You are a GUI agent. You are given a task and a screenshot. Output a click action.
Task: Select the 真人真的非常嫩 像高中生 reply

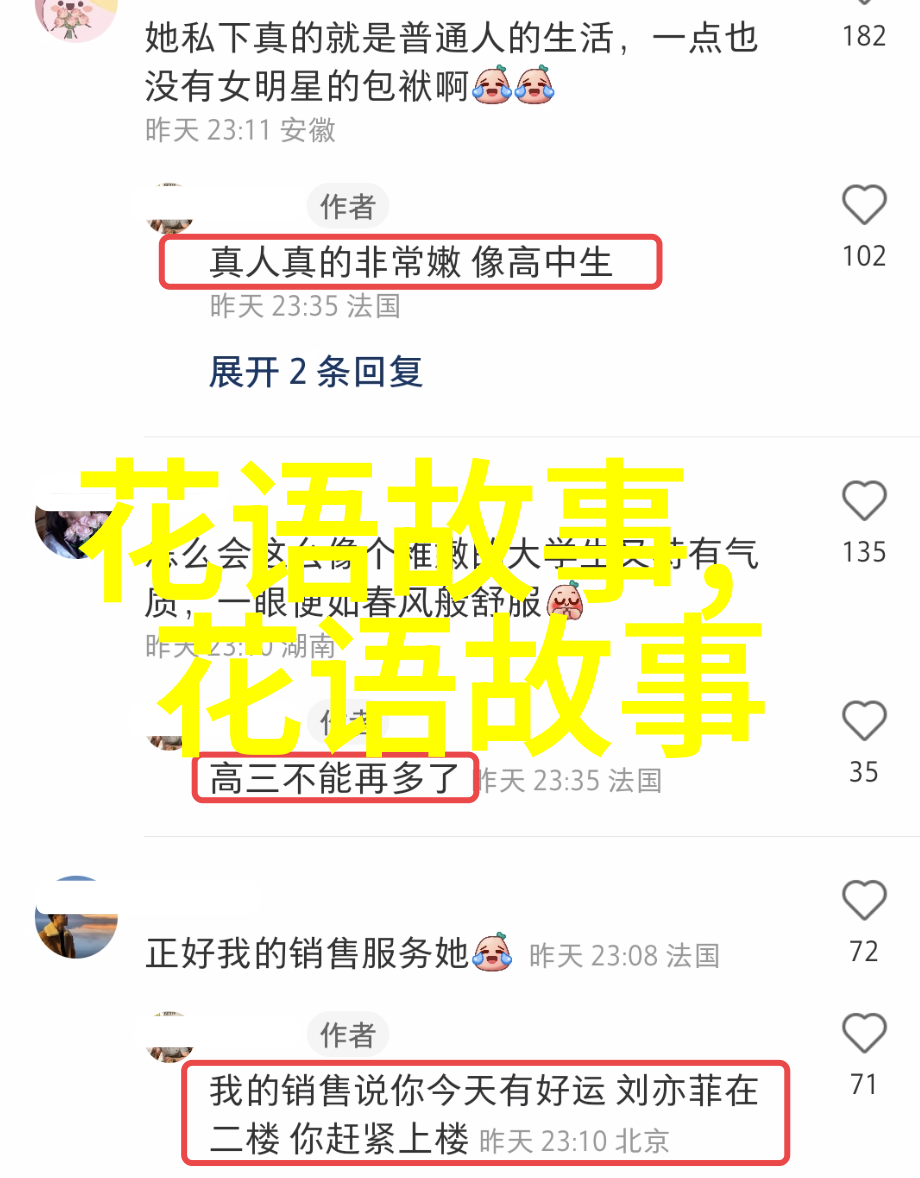coord(410,262)
